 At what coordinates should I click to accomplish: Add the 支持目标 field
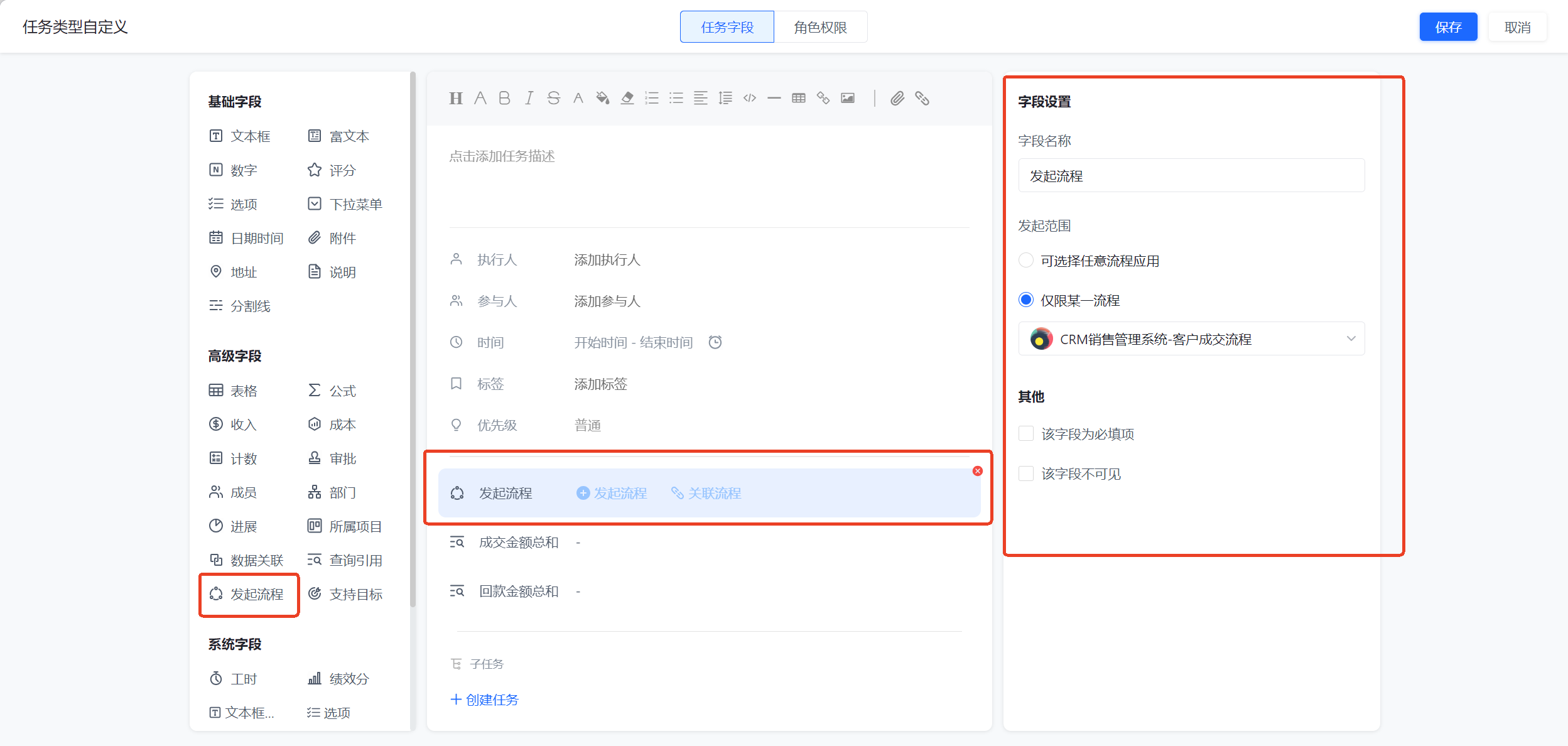pos(345,594)
